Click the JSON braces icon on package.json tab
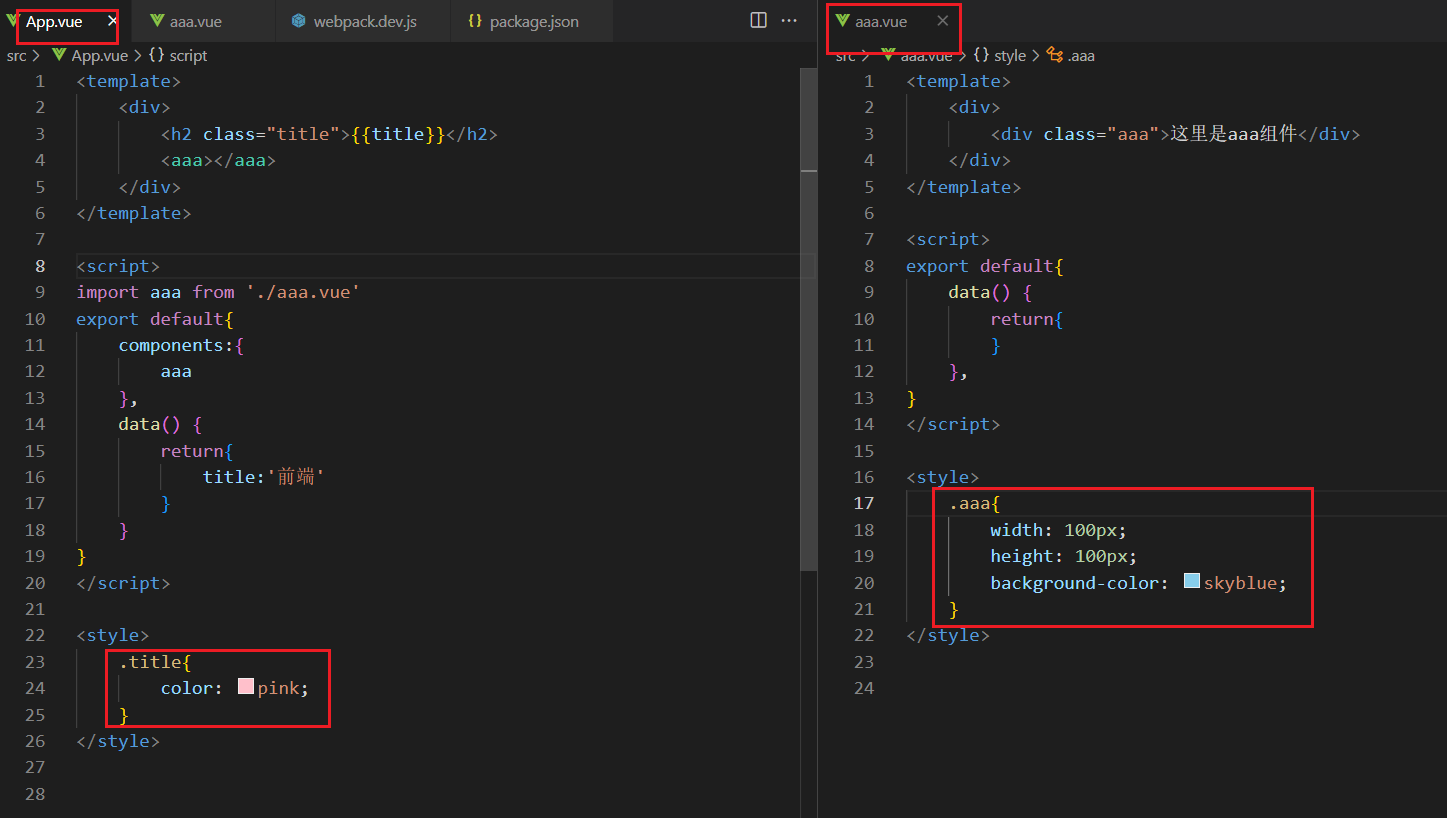Screen dimensions: 1447x818 [x=475, y=21]
